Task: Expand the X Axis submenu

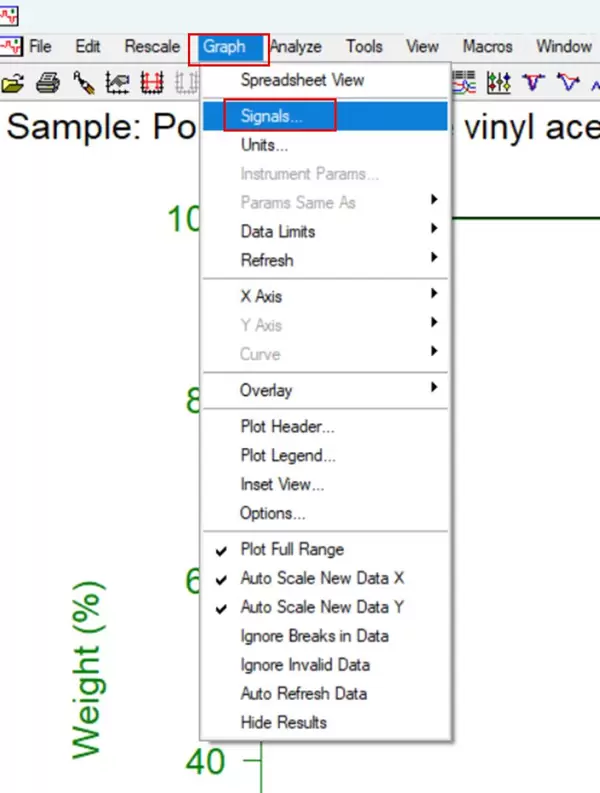Action: pyautogui.click(x=261, y=295)
